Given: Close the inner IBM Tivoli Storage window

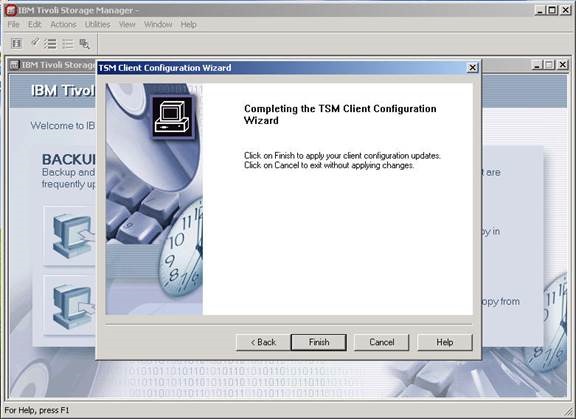Looking at the screenshot, I should coord(562,65).
